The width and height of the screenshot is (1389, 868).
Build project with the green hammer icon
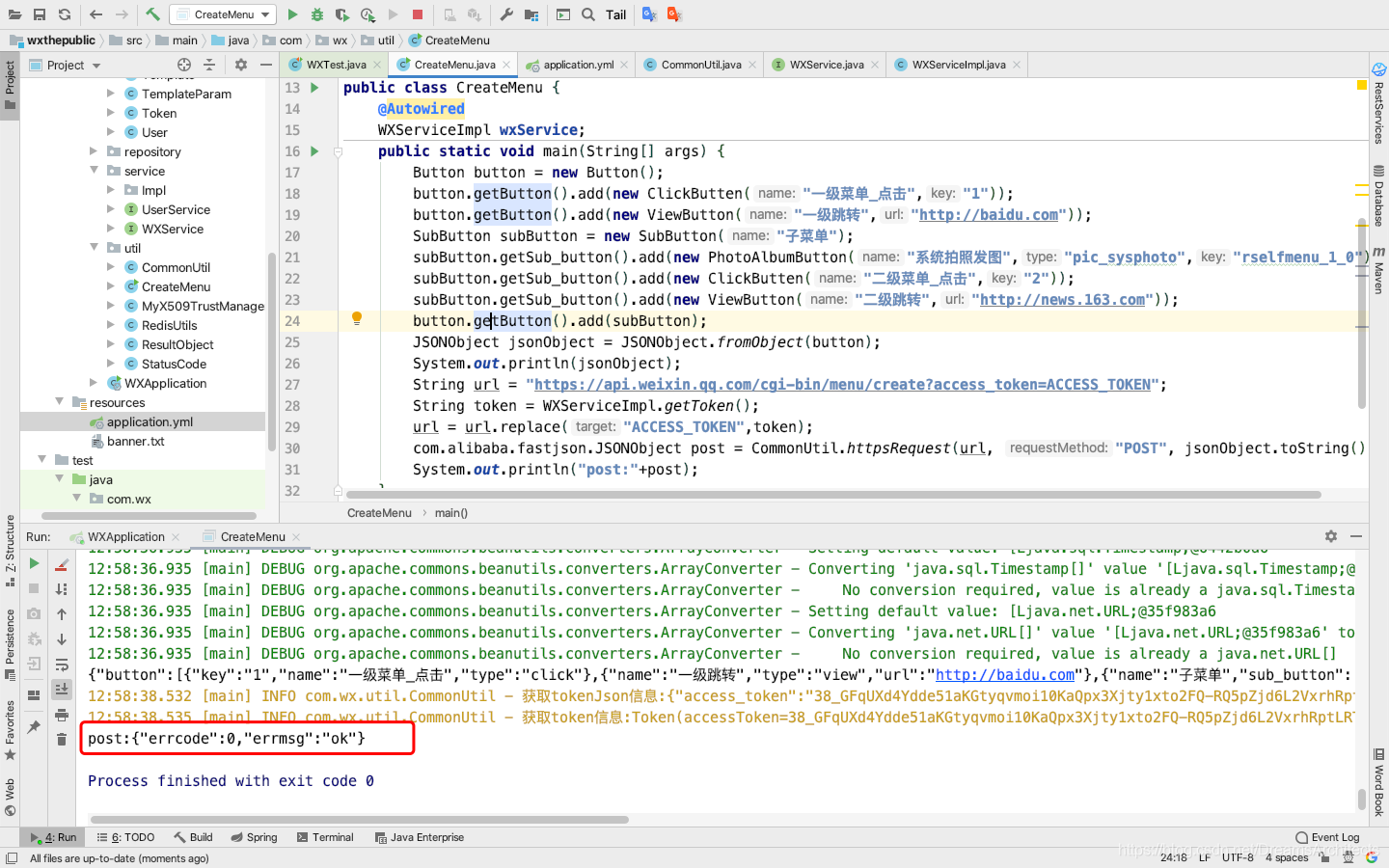click(152, 14)
